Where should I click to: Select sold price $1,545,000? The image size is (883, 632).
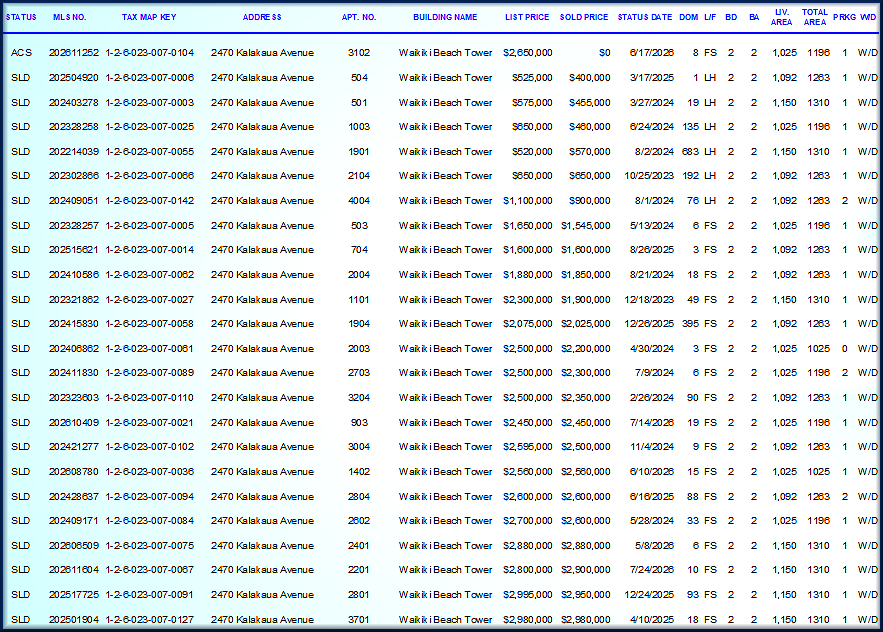point(586,226)
